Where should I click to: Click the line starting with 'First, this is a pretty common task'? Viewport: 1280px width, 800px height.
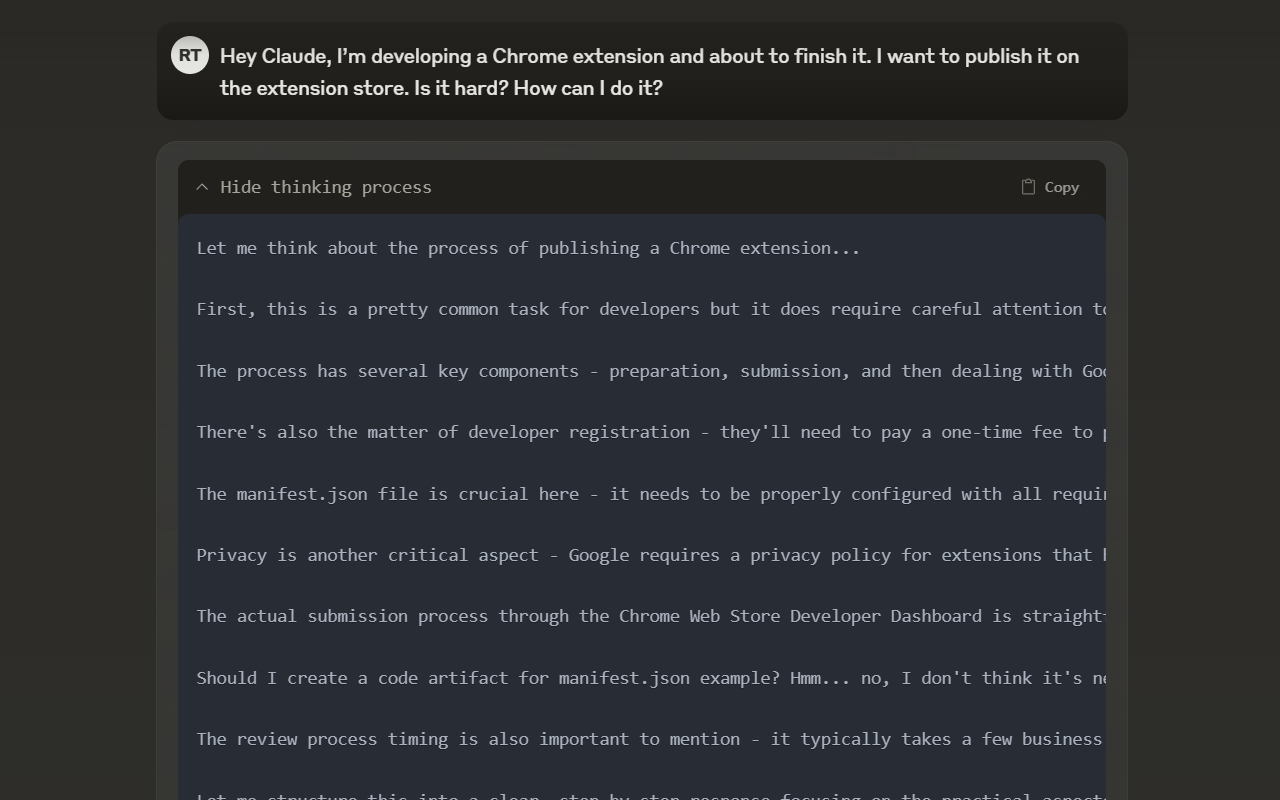point(650,309)
